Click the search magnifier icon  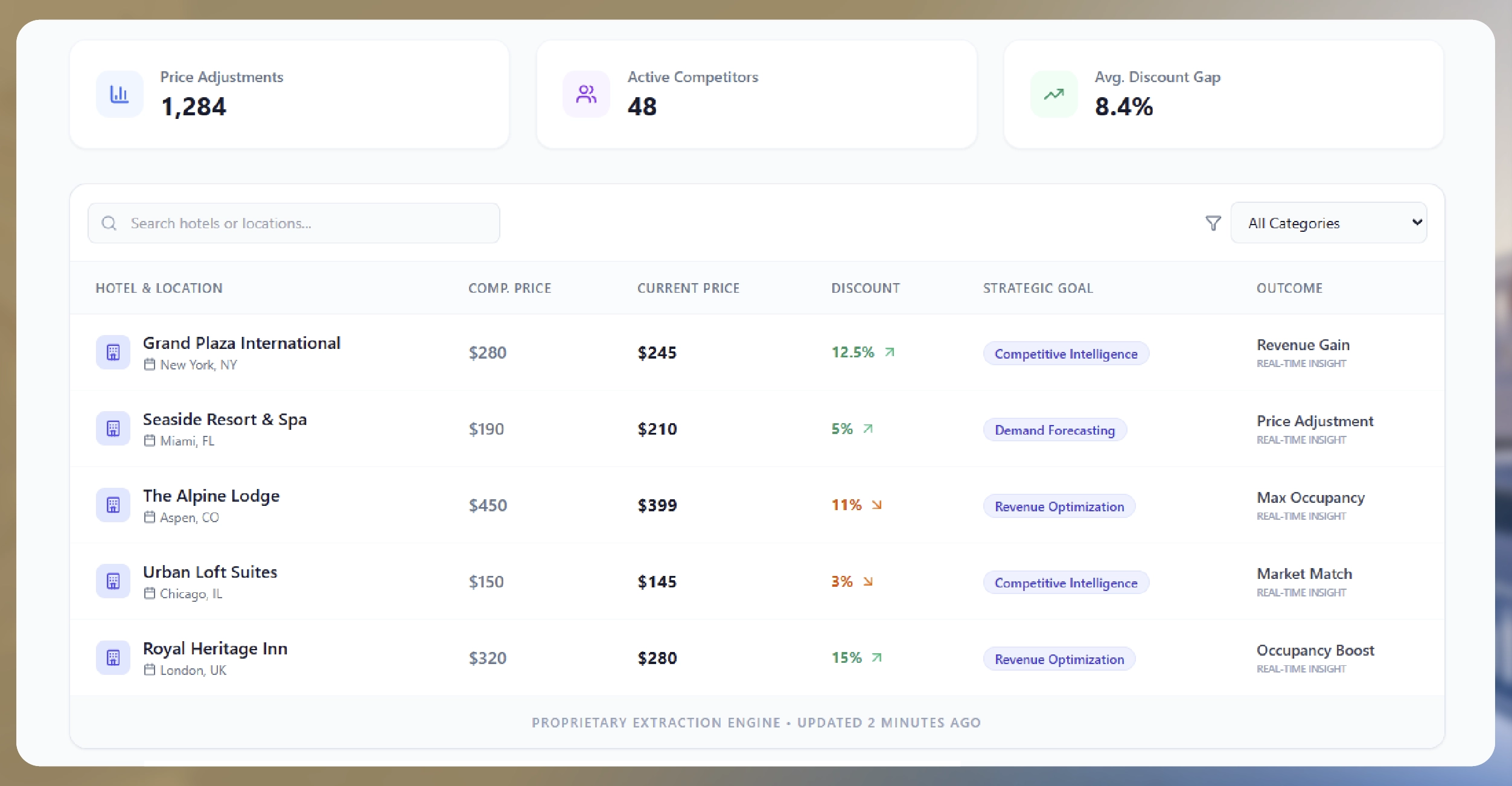[109, 223]
